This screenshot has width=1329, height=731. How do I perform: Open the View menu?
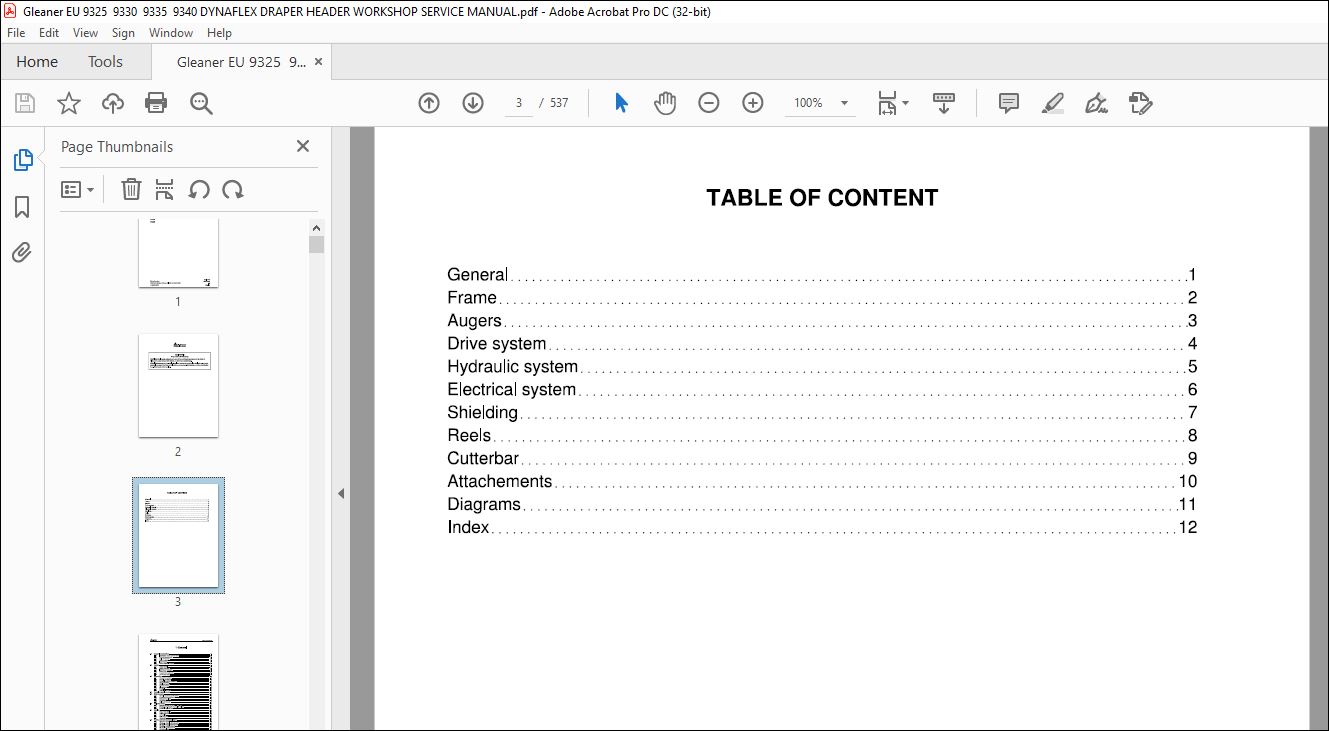pyautogui.click(x=86, y=33)
